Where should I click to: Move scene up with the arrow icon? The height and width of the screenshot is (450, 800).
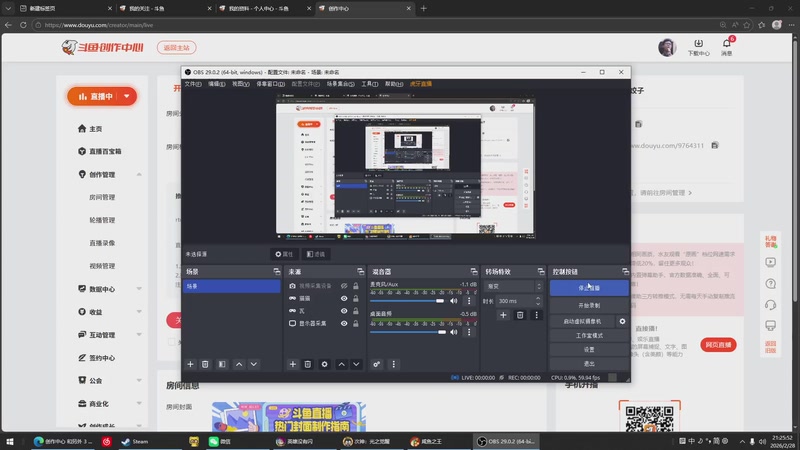pyautogui.click(x=239, y=364)
